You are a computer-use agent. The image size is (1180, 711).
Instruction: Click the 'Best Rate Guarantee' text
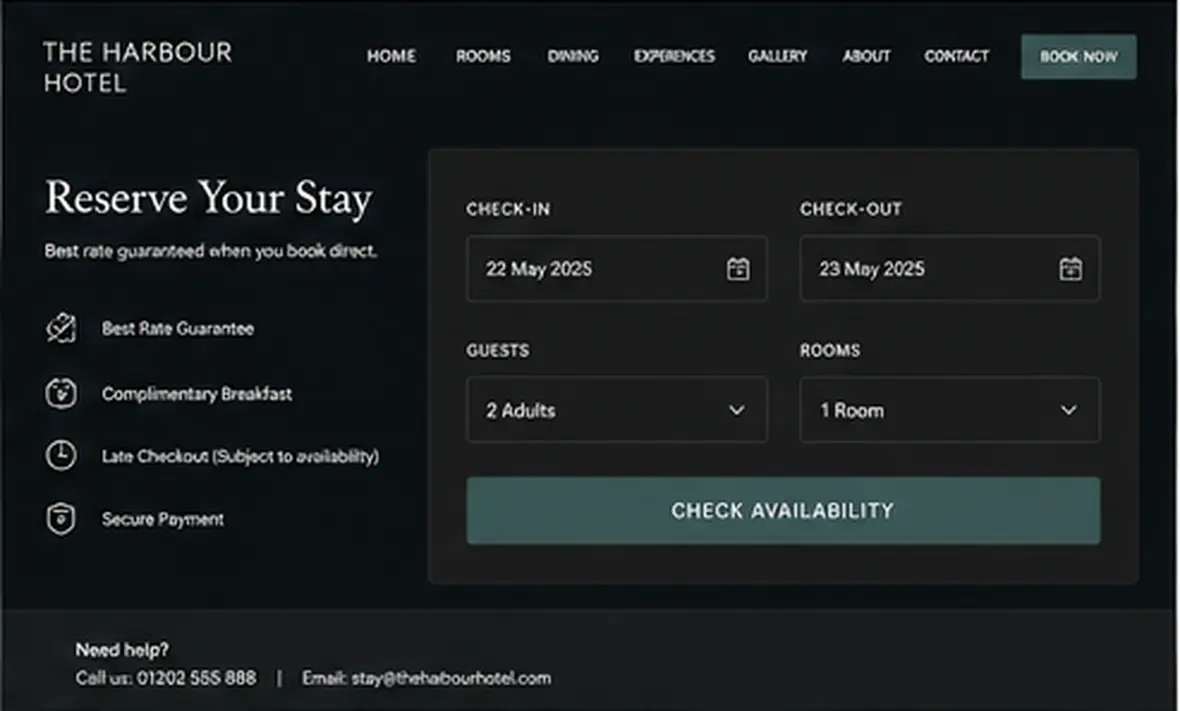[x=178, y=329]
